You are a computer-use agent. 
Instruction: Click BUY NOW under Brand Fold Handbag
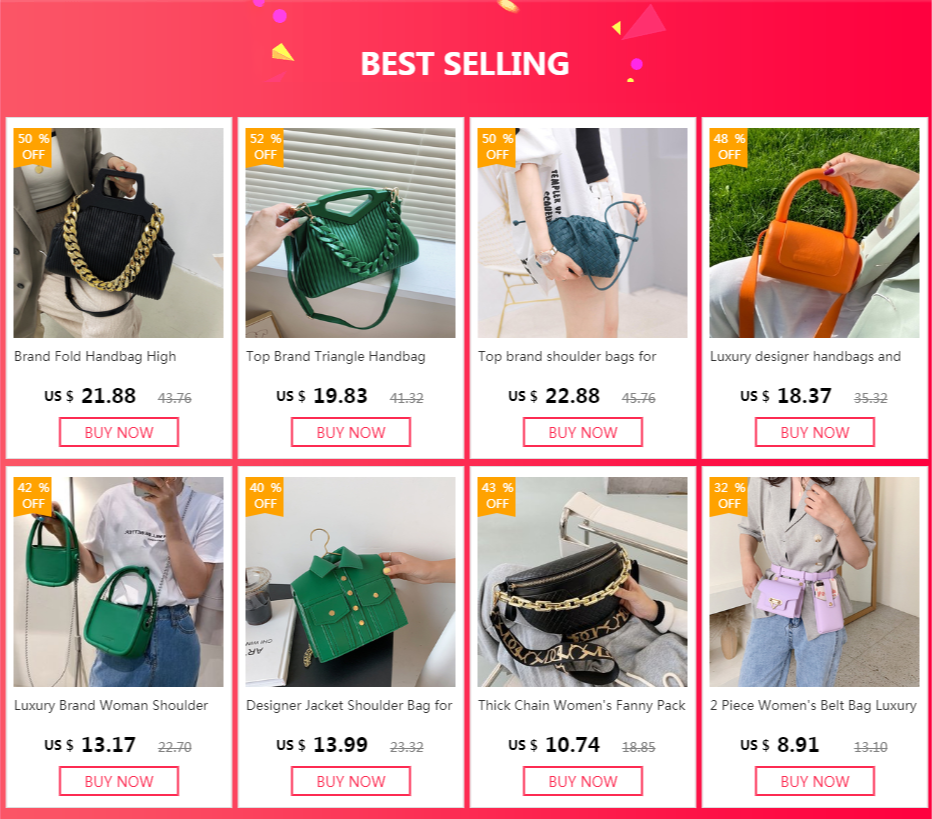coord(119,432)
